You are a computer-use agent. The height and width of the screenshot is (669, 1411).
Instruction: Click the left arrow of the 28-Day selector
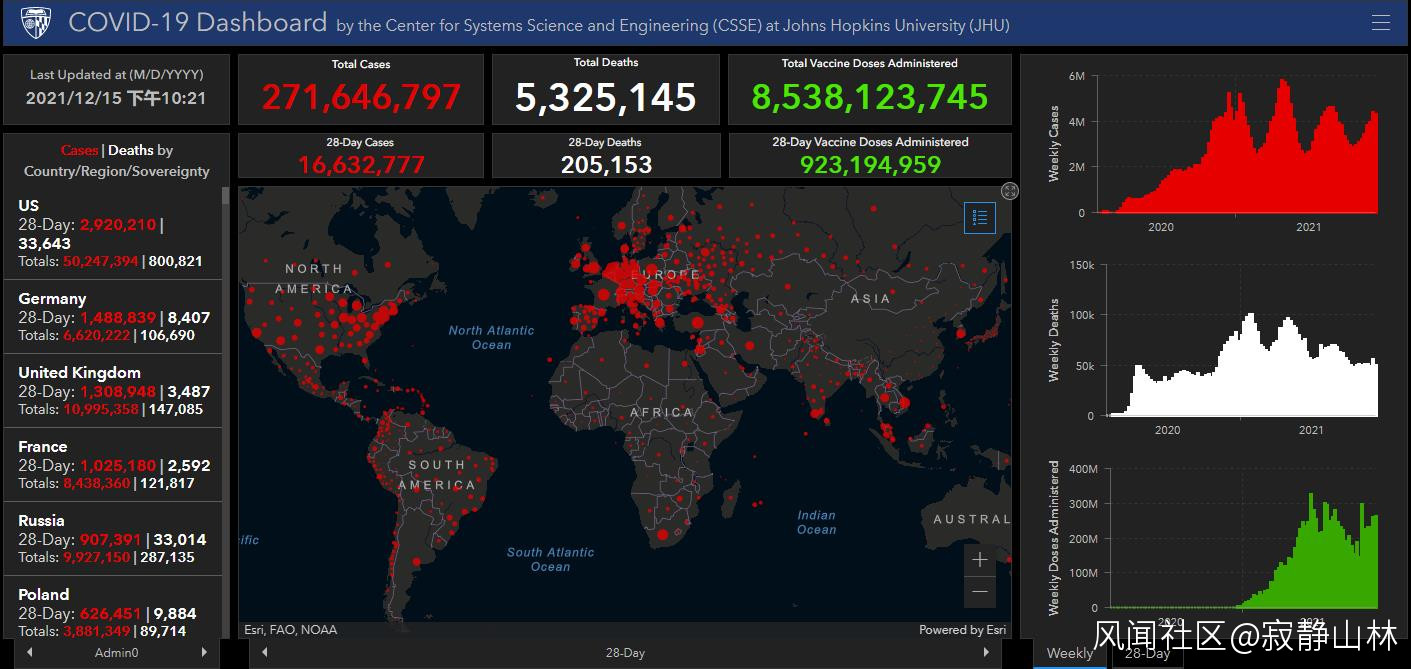click(x=264, y=652)
